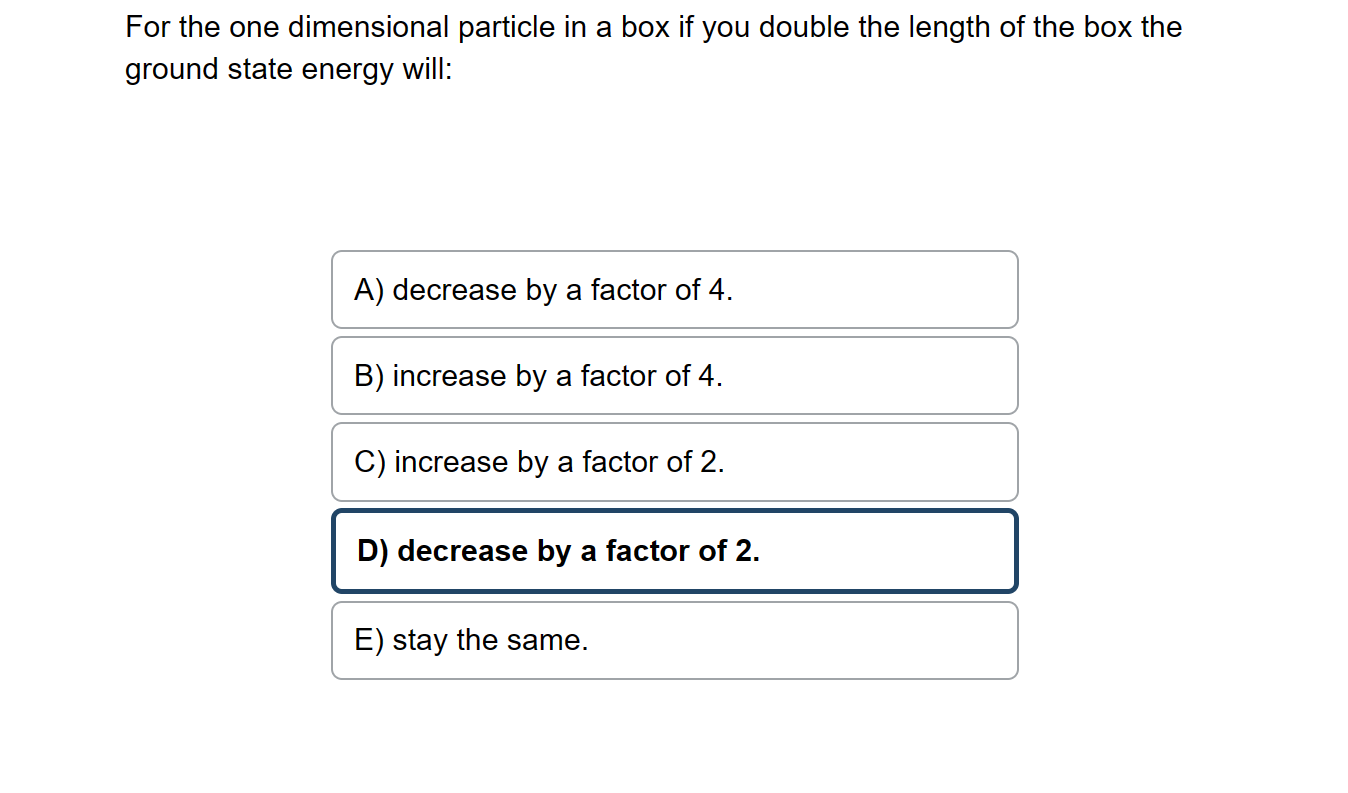This screenshot has height=793, width=1348.
Task: Choose an answer that mentions decreasing energy
Action: (x=674, y=290)
